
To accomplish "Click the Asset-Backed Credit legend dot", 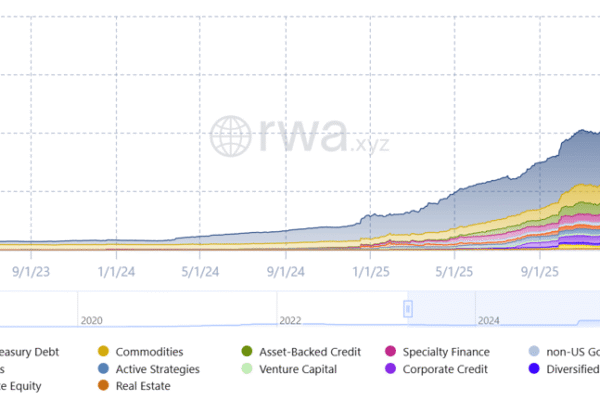I will click(x=247, y=351).
